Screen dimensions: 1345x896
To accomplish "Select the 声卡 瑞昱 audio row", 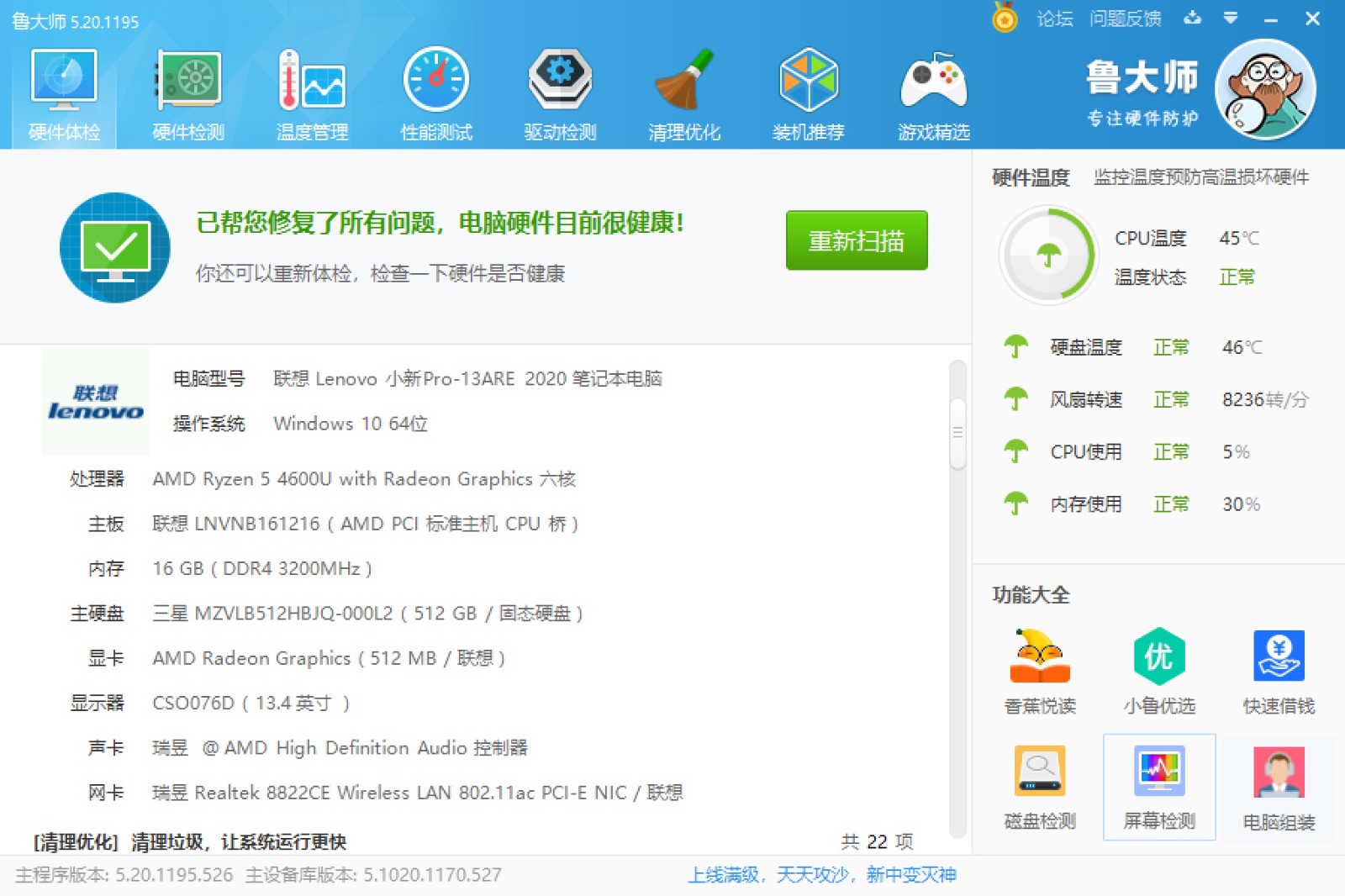I will [x=308, y=747].
